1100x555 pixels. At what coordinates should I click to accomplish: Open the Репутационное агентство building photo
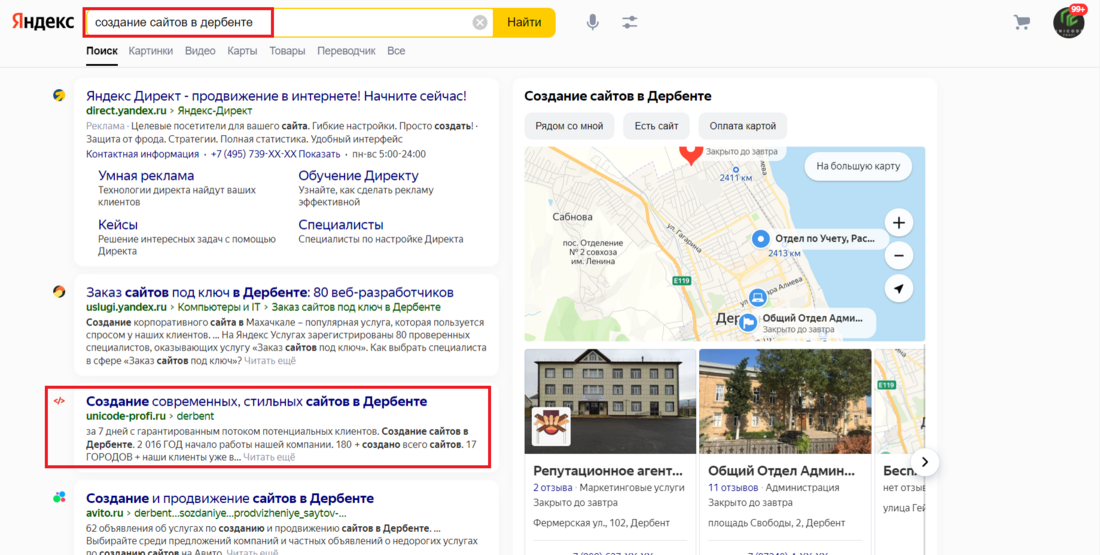610,401
